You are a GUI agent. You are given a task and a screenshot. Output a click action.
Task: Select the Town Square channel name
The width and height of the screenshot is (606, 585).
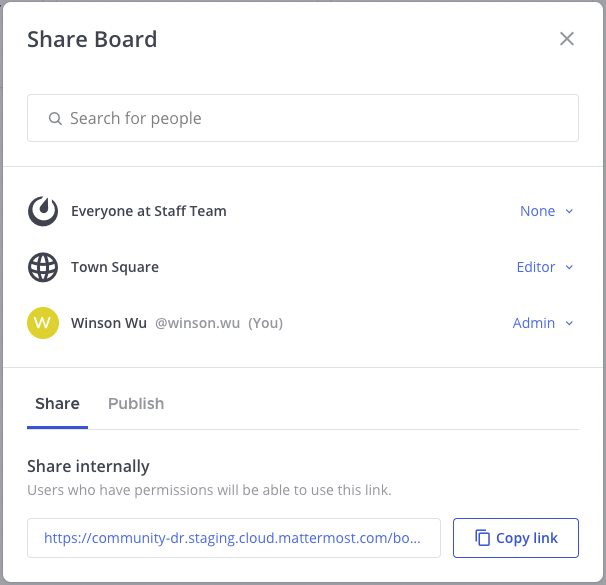point(115,267)
